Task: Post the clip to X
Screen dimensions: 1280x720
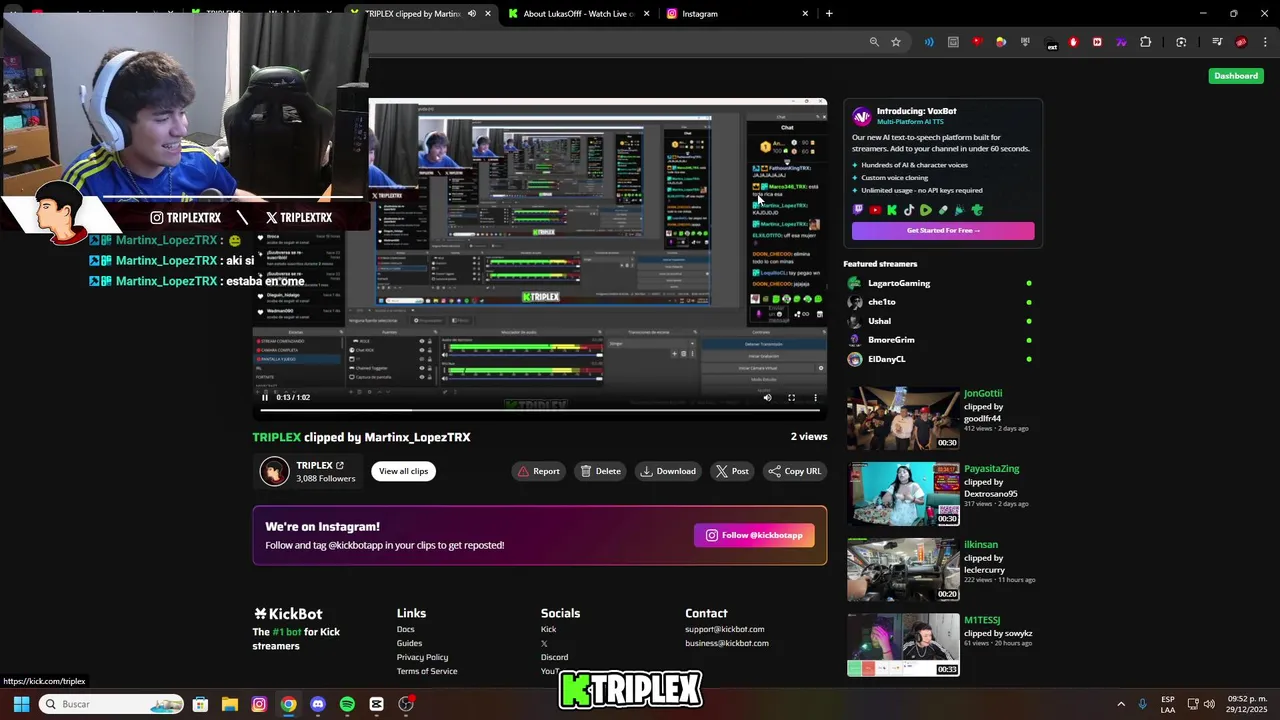Action: pos(731,471)
